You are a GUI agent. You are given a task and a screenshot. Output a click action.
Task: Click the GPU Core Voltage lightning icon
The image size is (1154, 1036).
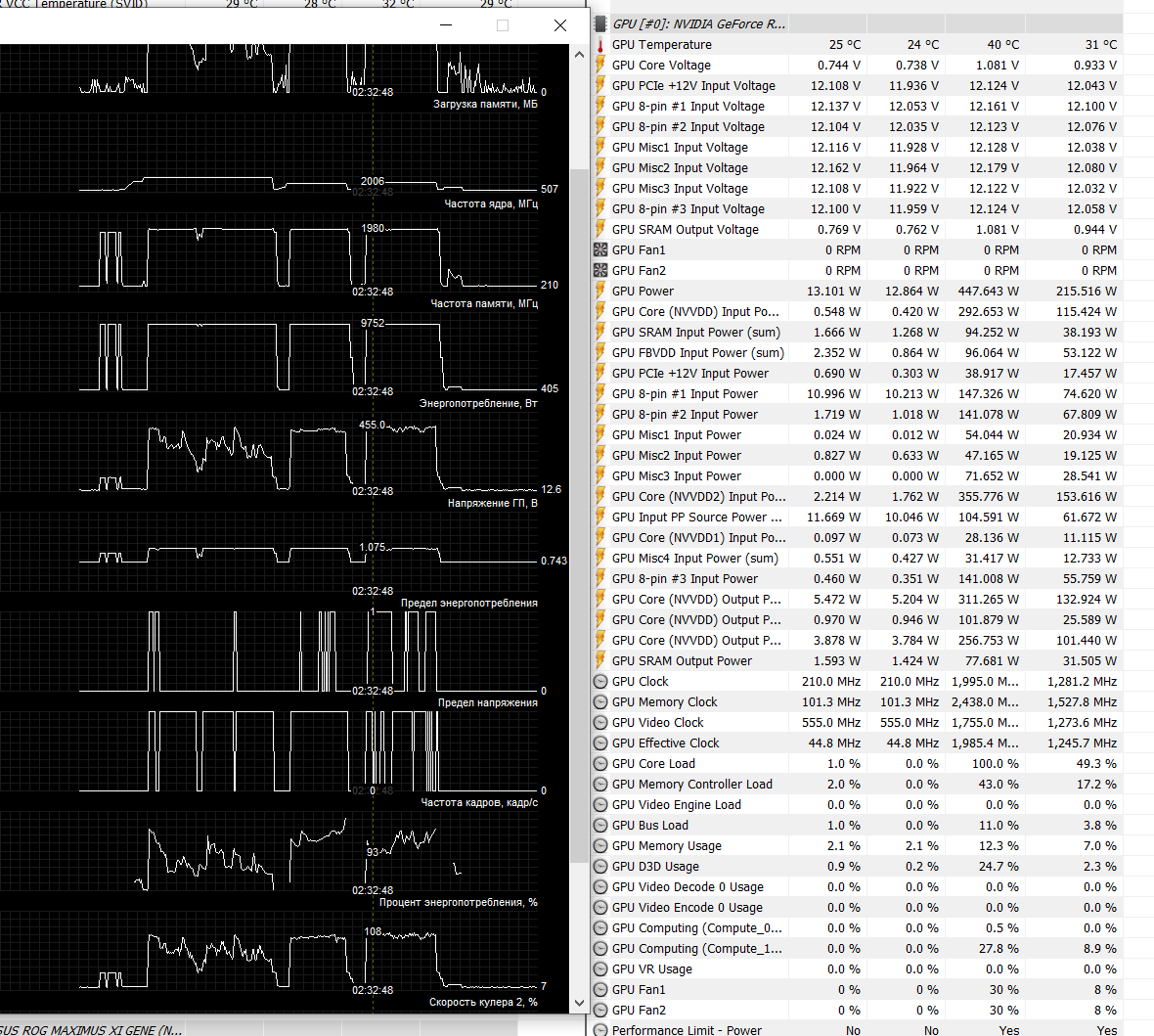[x=599, y=66]
